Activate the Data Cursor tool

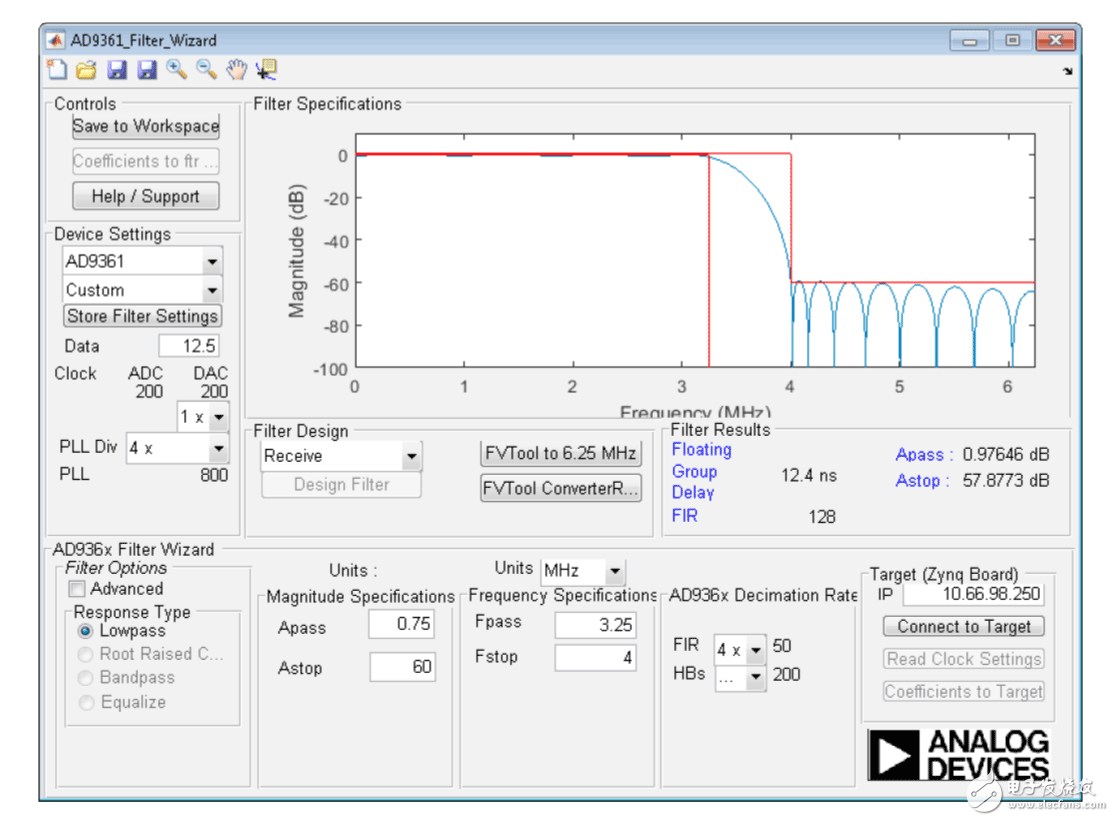(x=266, y=69)
